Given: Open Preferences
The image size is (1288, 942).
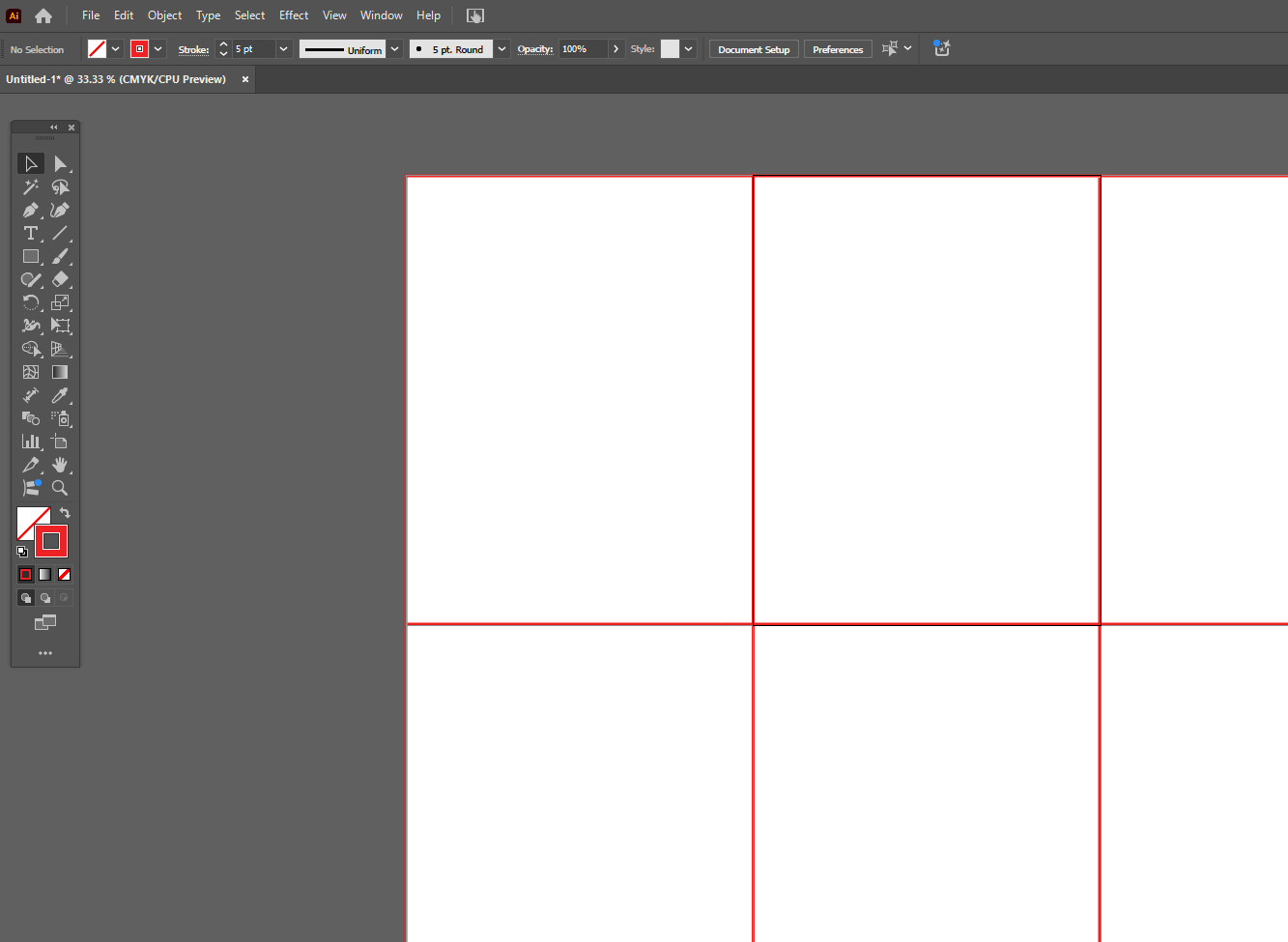Looking at the screenshot, I should click(837, 48).
